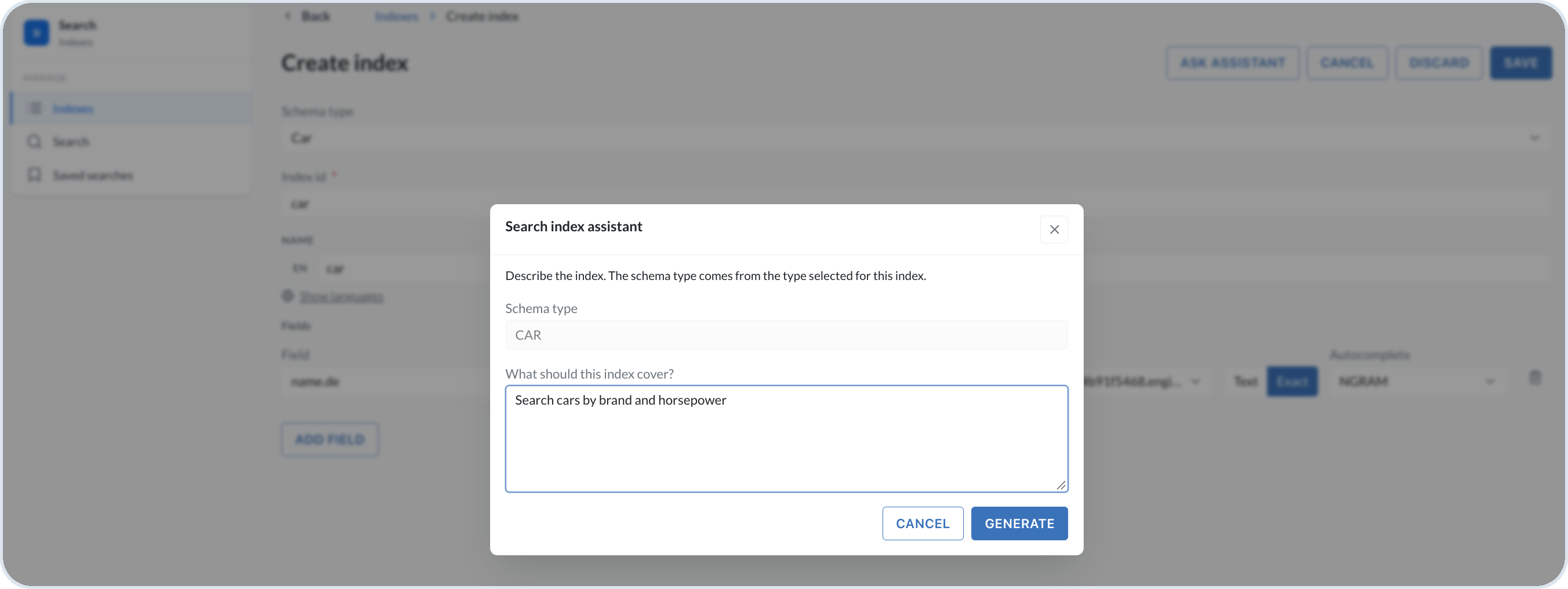Expand the Schema type Car dropdown
This screenshot has width=1568, height=589.
tap(916, 138)
